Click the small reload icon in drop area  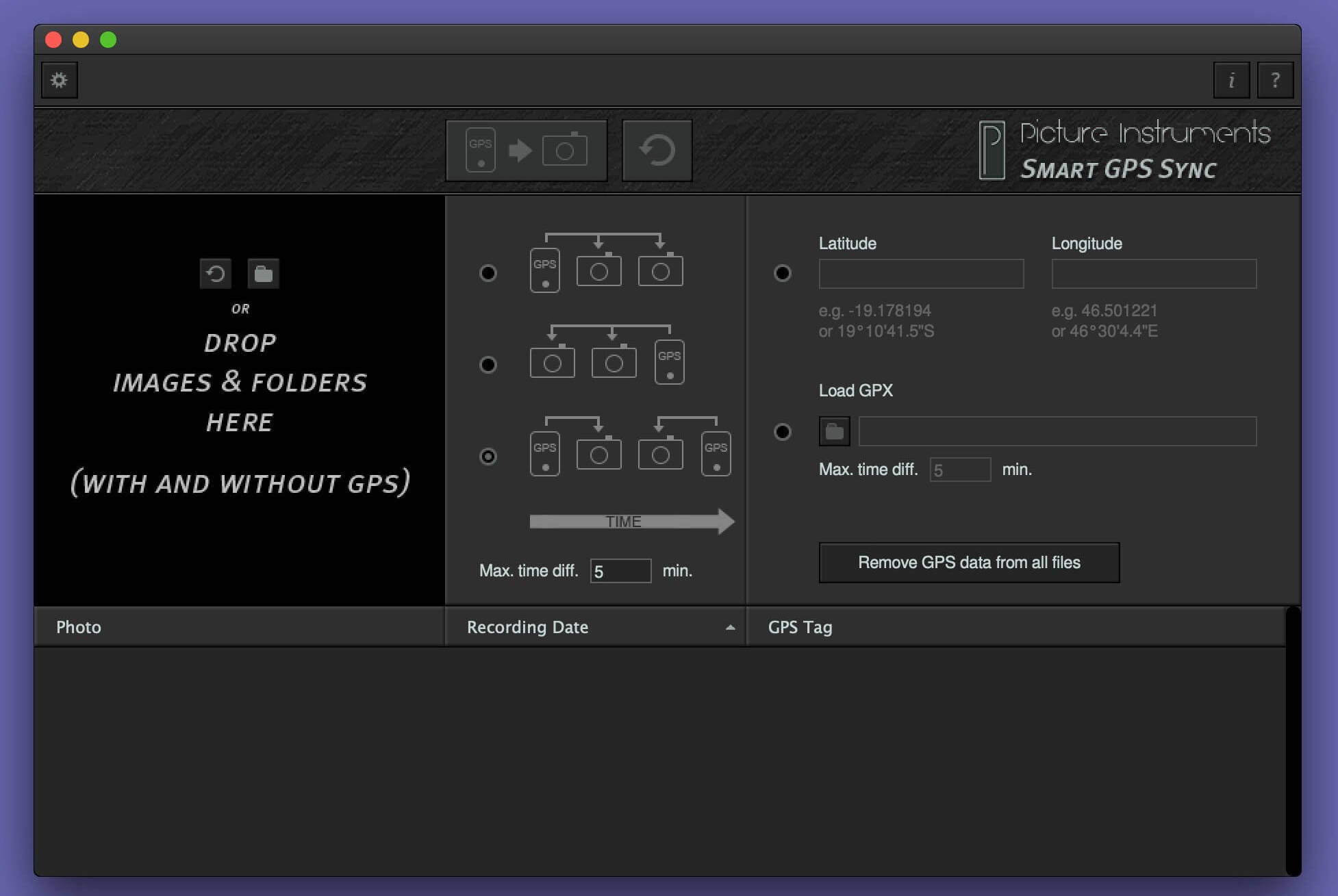pos(216,274)
